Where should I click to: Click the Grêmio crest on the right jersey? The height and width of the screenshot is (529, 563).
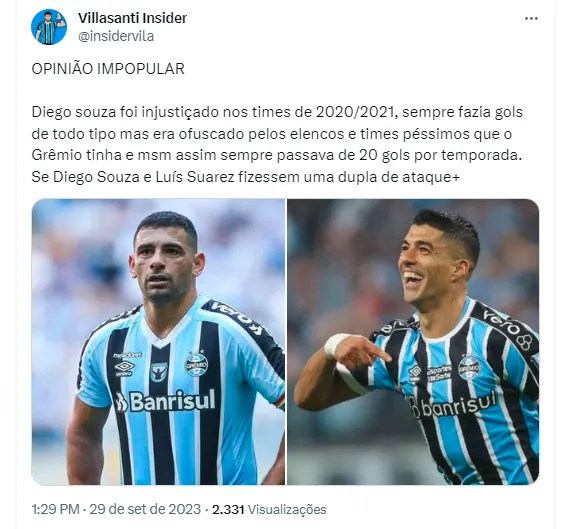tap(469, 367)
